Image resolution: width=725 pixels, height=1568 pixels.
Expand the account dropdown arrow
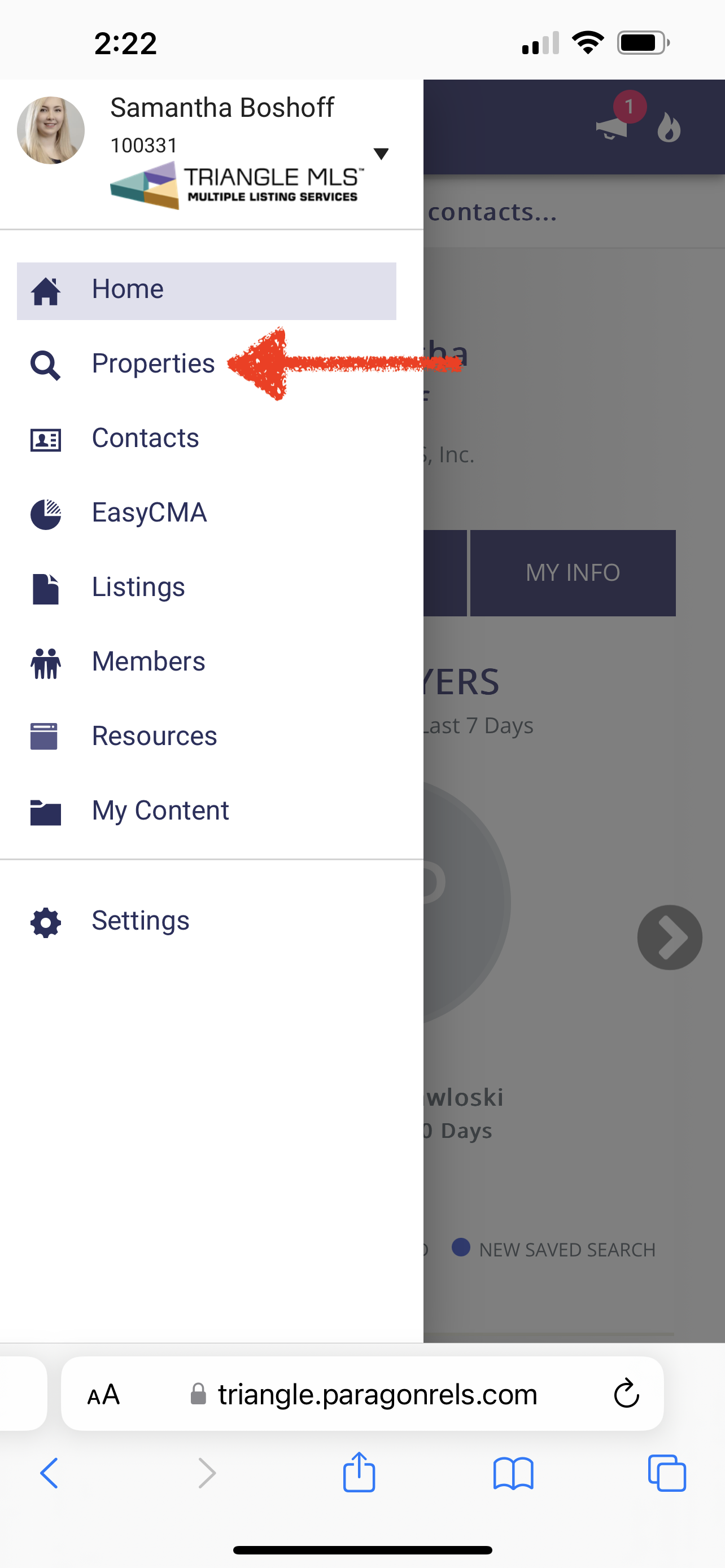[381, 154]
